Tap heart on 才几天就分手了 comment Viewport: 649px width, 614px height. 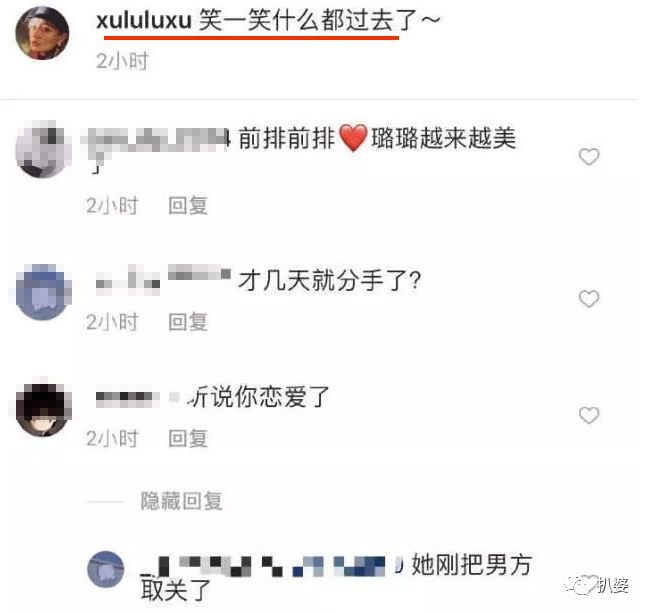[x=589, y=299]
